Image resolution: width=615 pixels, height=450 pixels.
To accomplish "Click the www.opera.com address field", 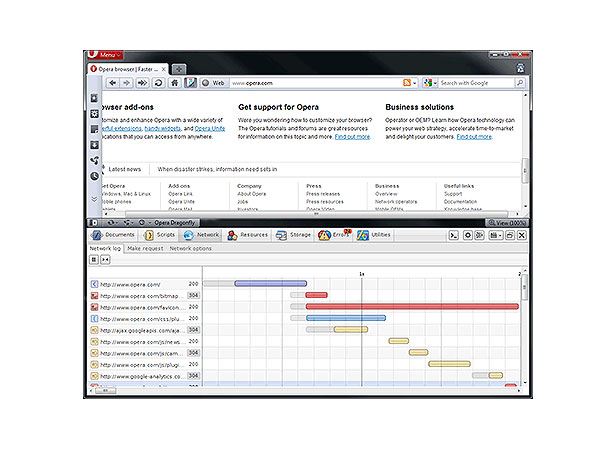I will [316, 83].
